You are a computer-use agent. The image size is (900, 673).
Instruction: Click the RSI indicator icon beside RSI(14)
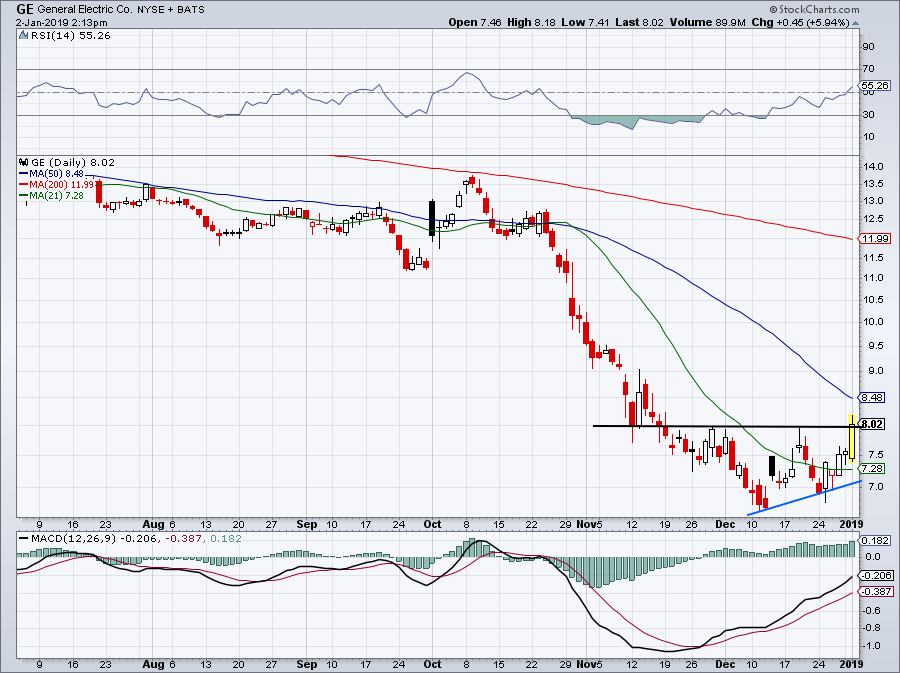point(23,35)
